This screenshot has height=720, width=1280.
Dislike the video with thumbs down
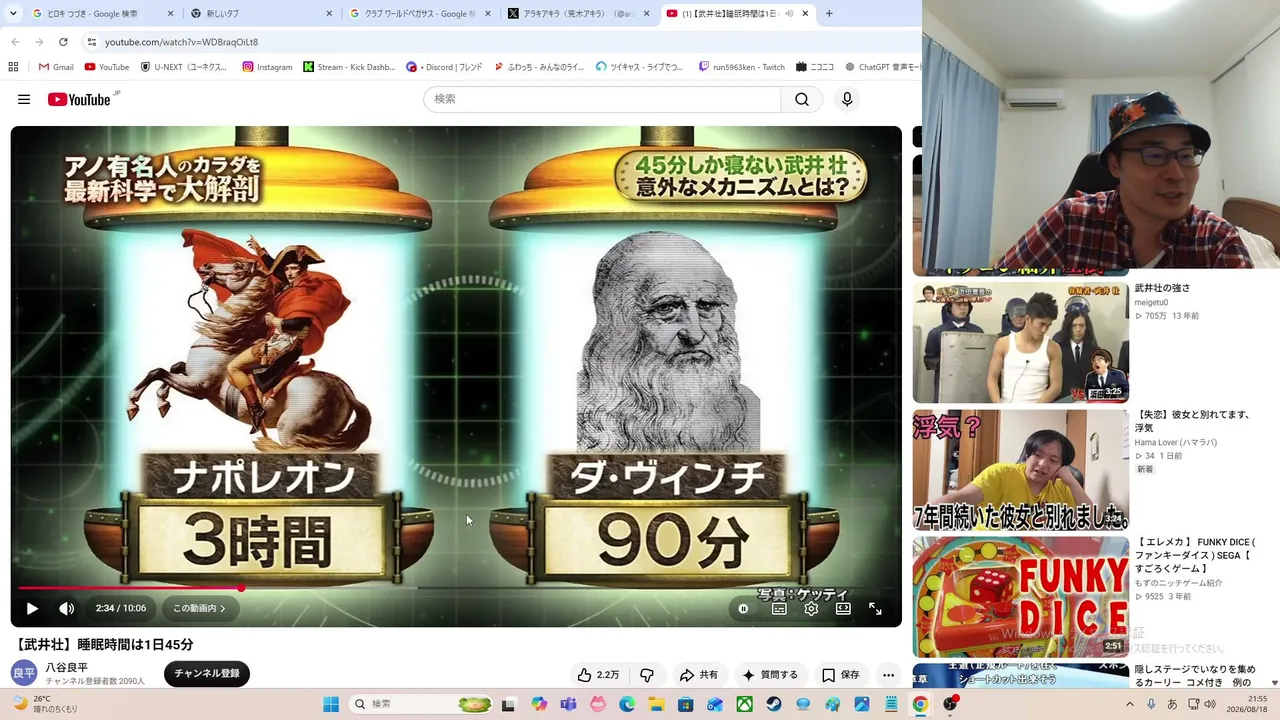[x=647, y=675]
